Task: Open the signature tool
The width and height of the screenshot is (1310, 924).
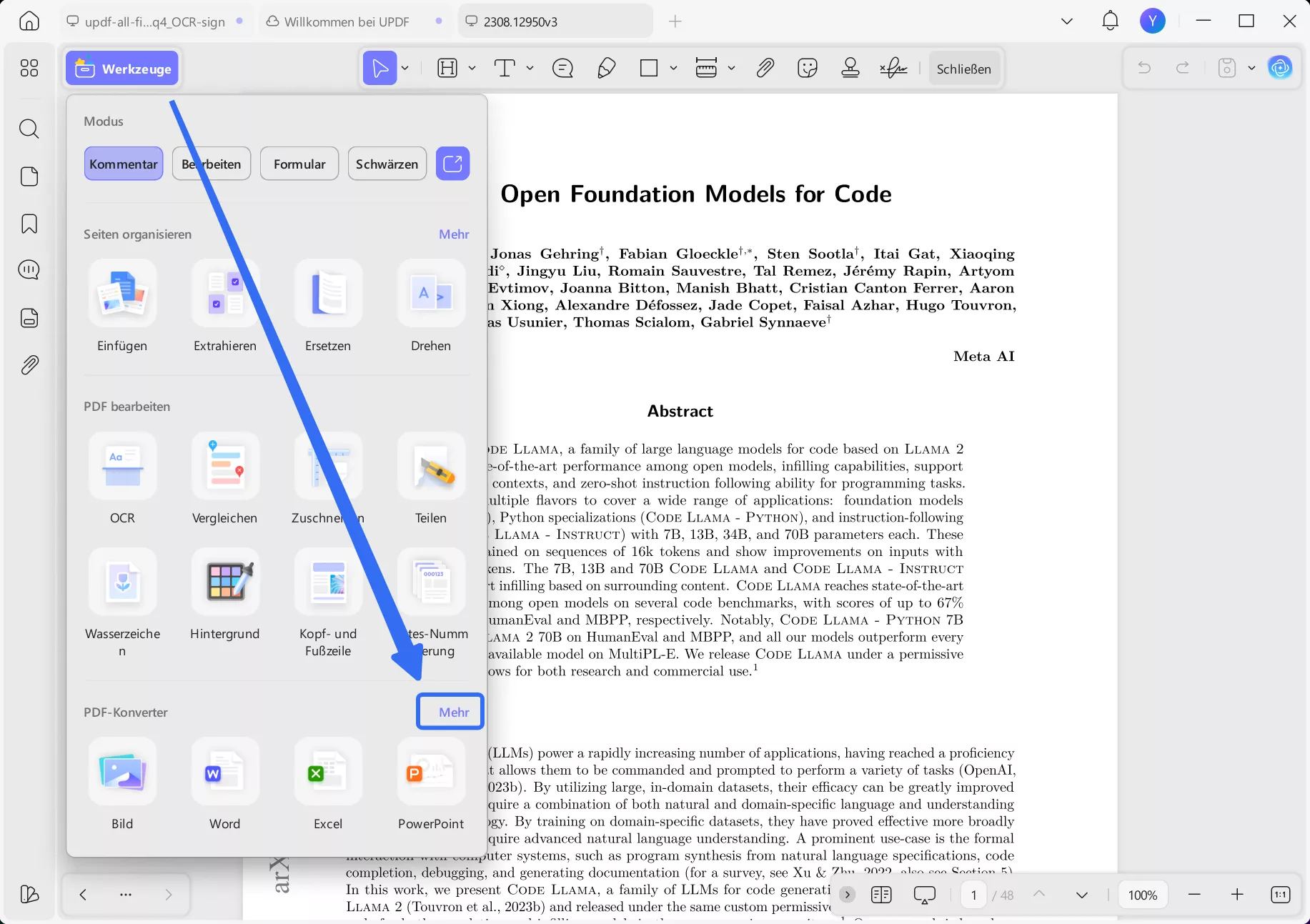Action: click(893, 69)
